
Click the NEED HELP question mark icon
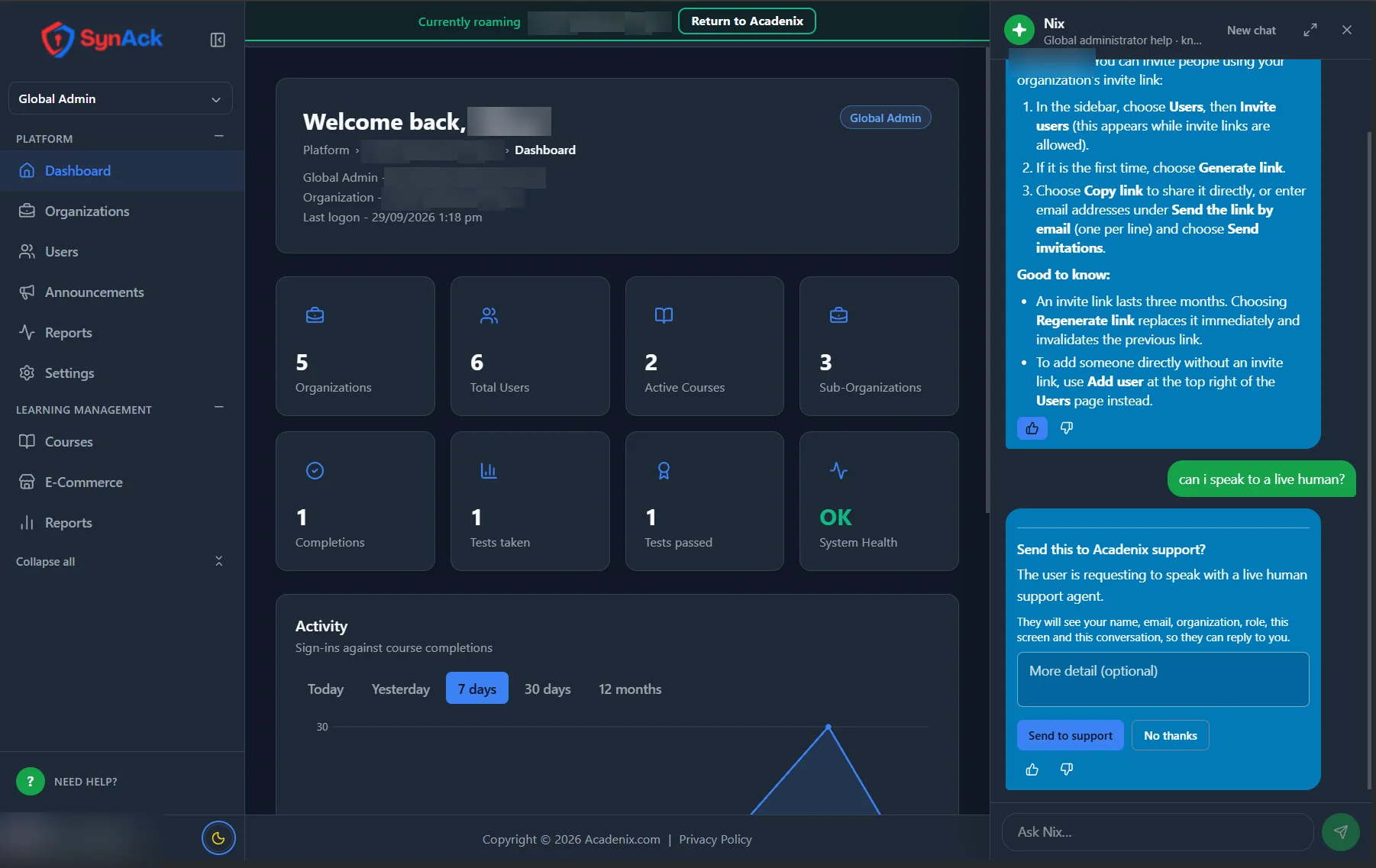click(x=31, y=781)
